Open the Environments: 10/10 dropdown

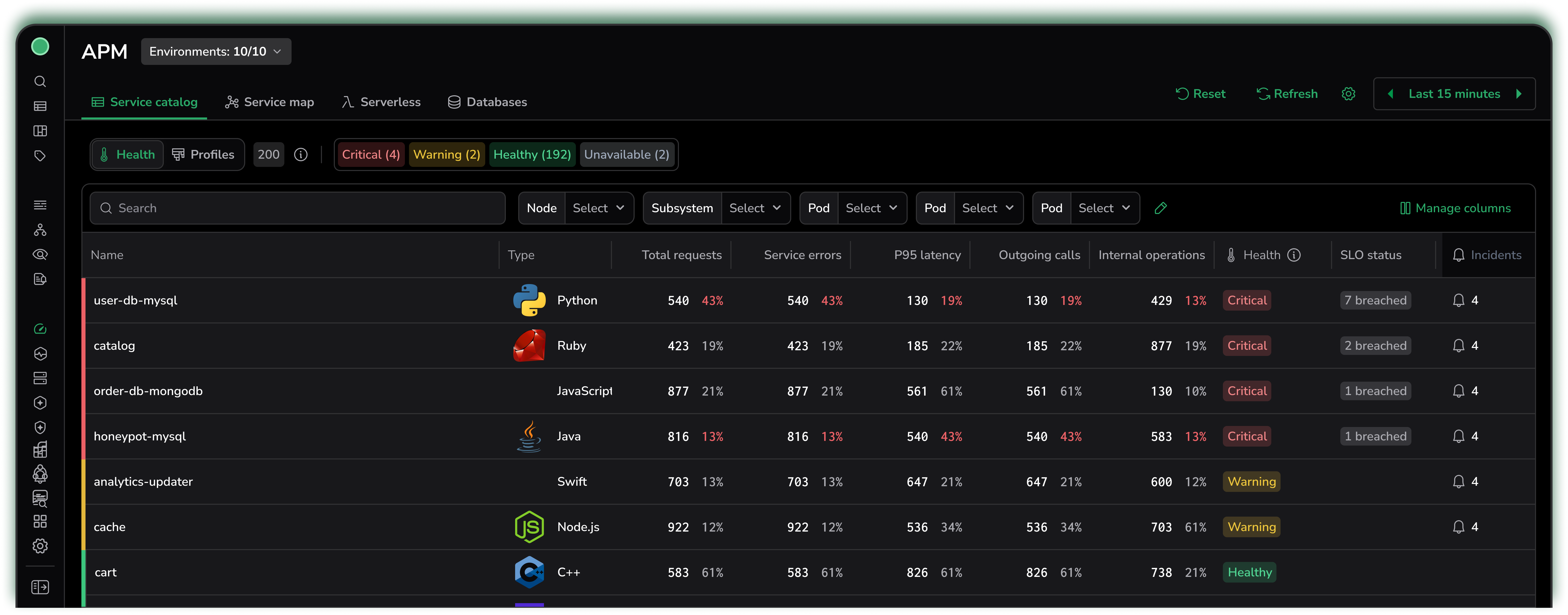coord(216,52)
